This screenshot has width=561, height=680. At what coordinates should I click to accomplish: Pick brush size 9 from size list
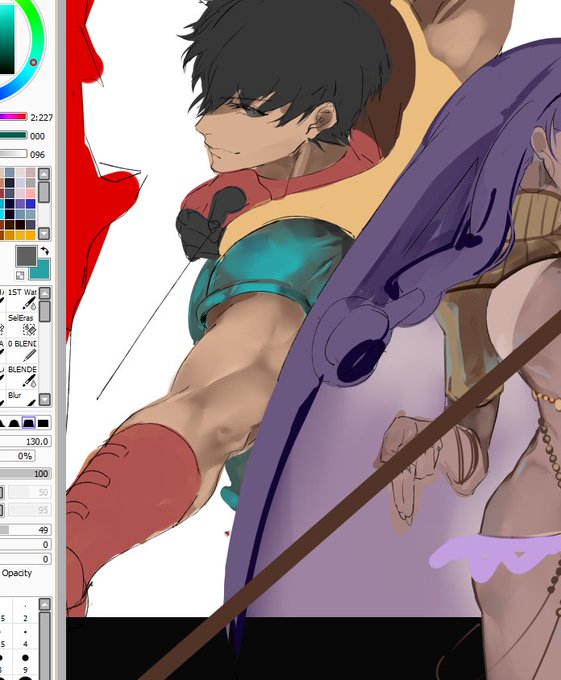[x=25, y=663]
